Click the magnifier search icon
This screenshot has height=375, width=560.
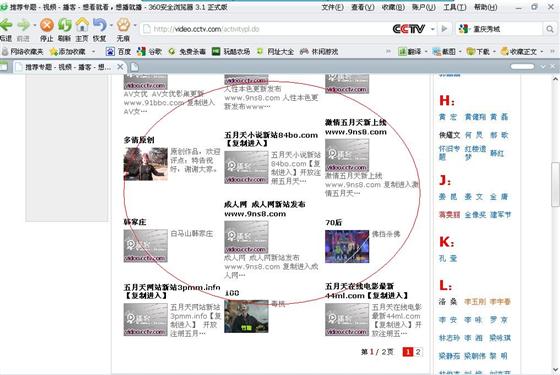click(x=550, y=29)
